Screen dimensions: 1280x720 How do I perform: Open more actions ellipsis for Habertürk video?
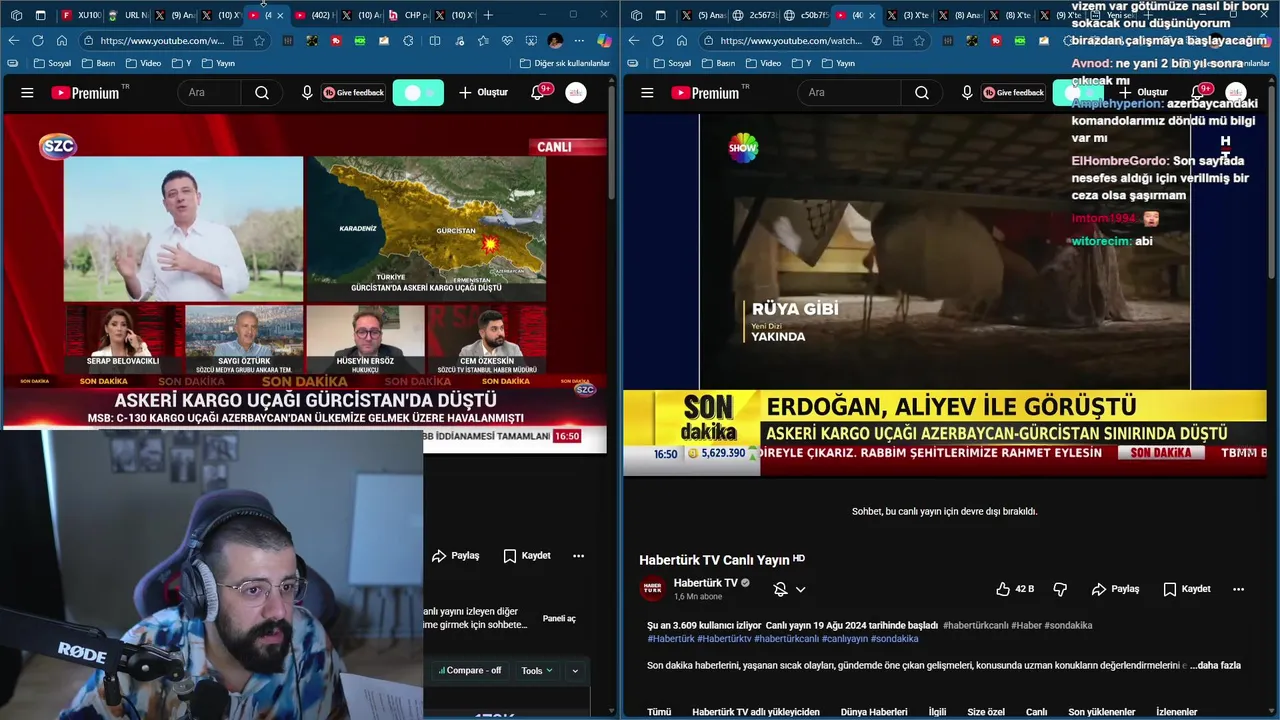[x=1239, y=589]
